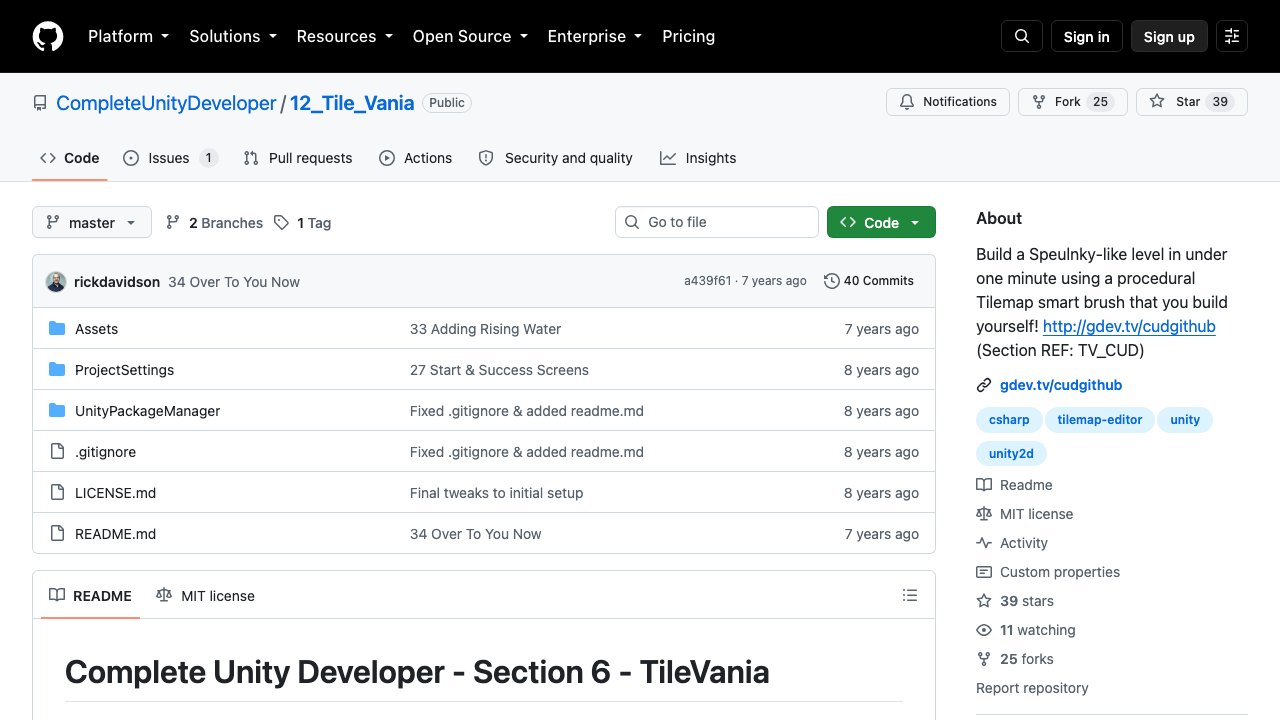Select the MIT license tab in file viewer
Viewport: 1280px width, 720px height.
206,596
